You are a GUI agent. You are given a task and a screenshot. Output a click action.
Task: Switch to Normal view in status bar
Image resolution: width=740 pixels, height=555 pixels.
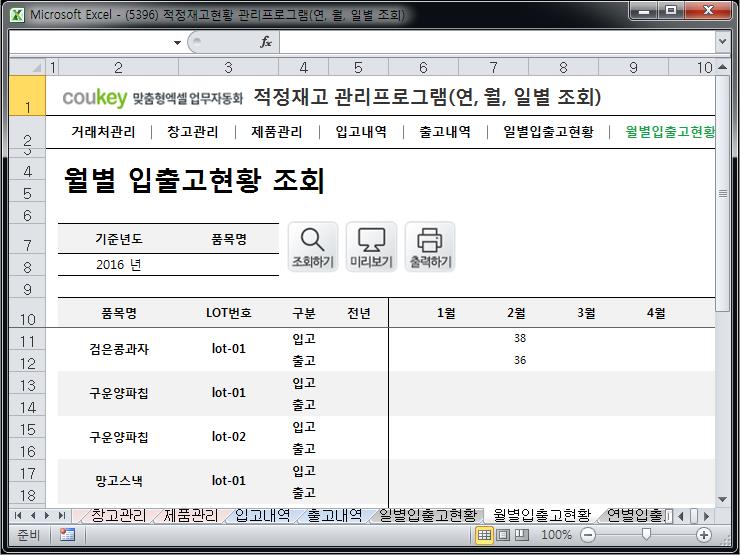[x=484, y=535]
